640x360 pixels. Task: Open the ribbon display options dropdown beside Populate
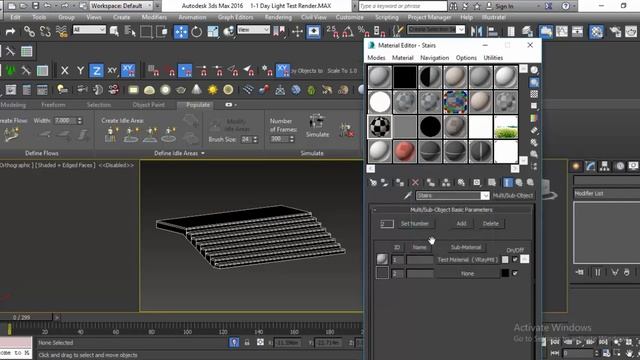230,105
